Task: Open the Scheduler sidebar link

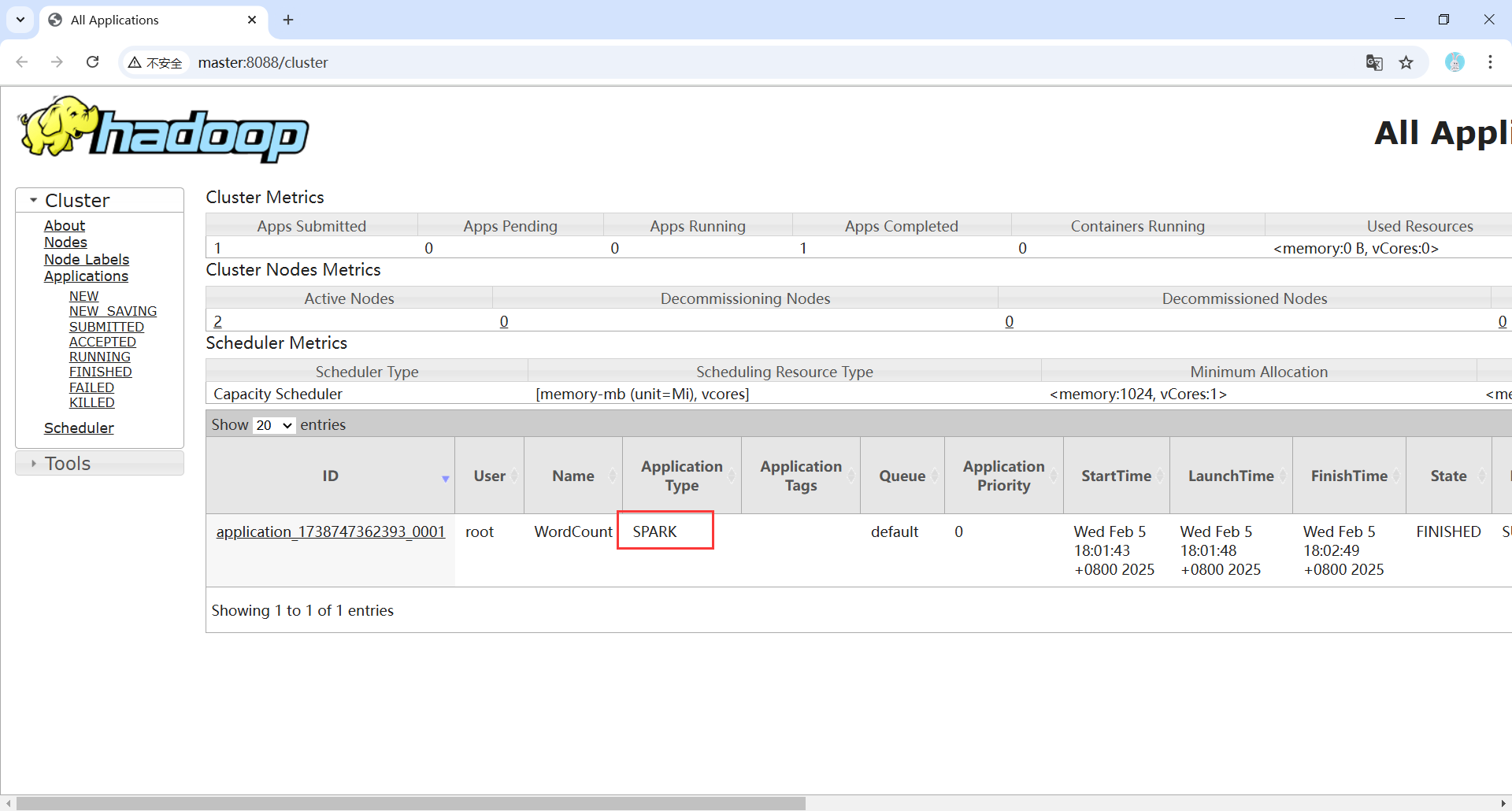Action: (79, 428)
